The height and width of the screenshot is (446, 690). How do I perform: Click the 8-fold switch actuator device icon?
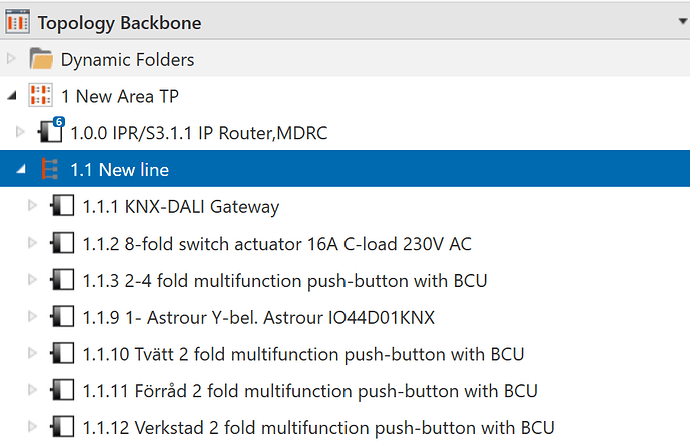pyautogui.click(x=63, y=243)
